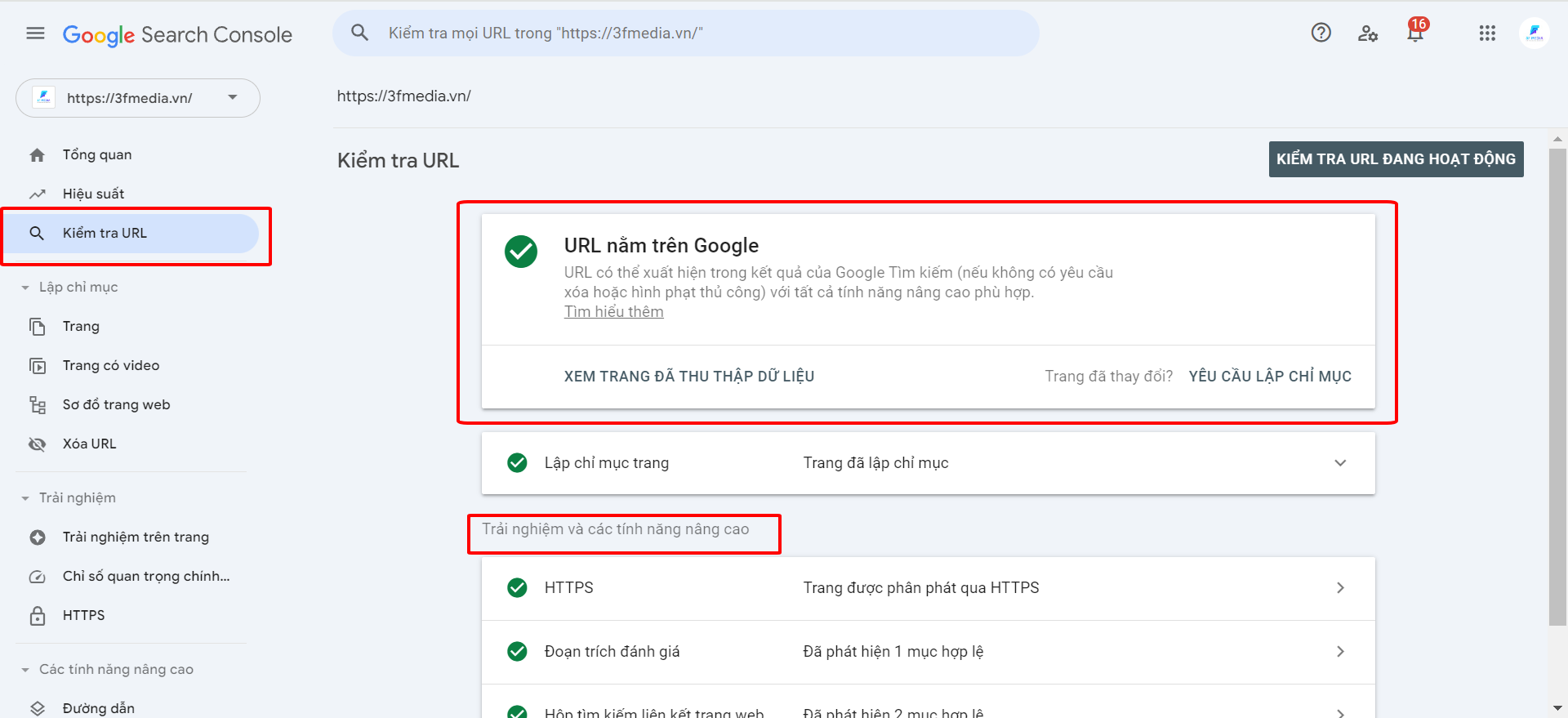Image resolution: width=1568 pixels, height=718 pixels.
Task: Collapse Các tính năng nâng cao section
Action: pos(25,670)
